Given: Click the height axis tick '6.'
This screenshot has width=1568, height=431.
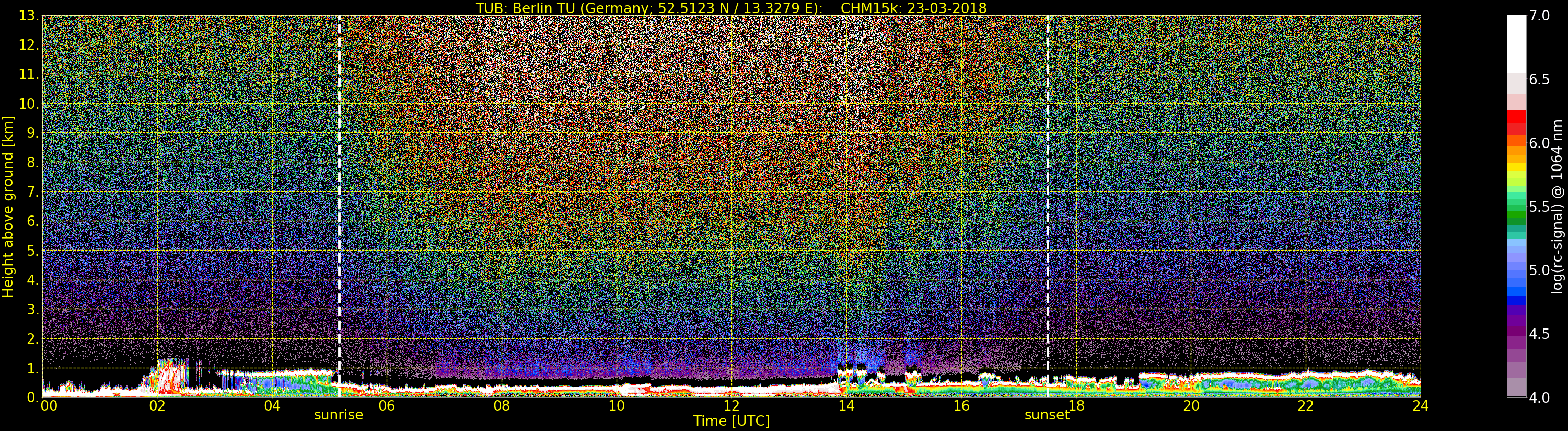Looking at the screenshot, I should coord(33,221).
